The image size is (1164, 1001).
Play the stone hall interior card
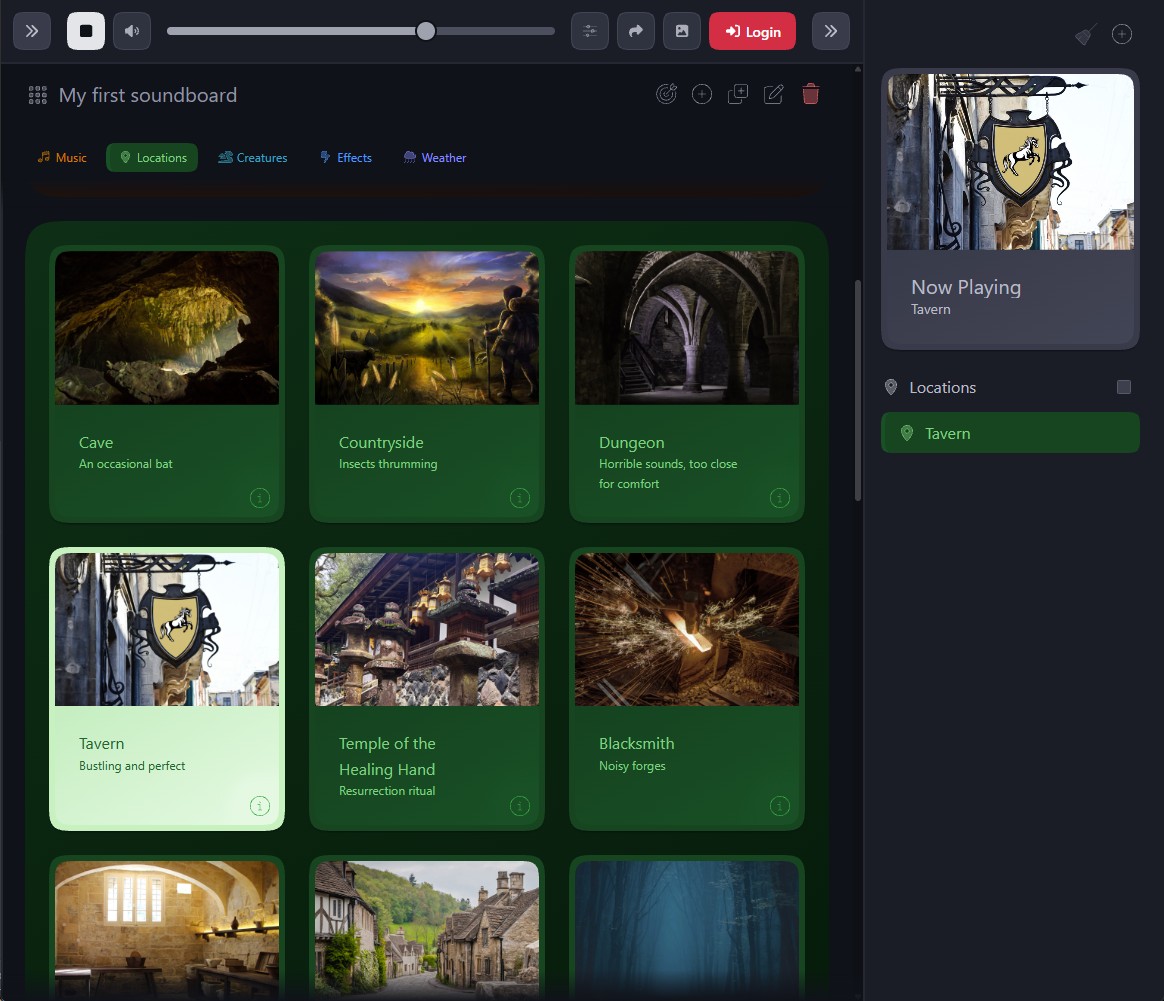[x=167, y=928]
